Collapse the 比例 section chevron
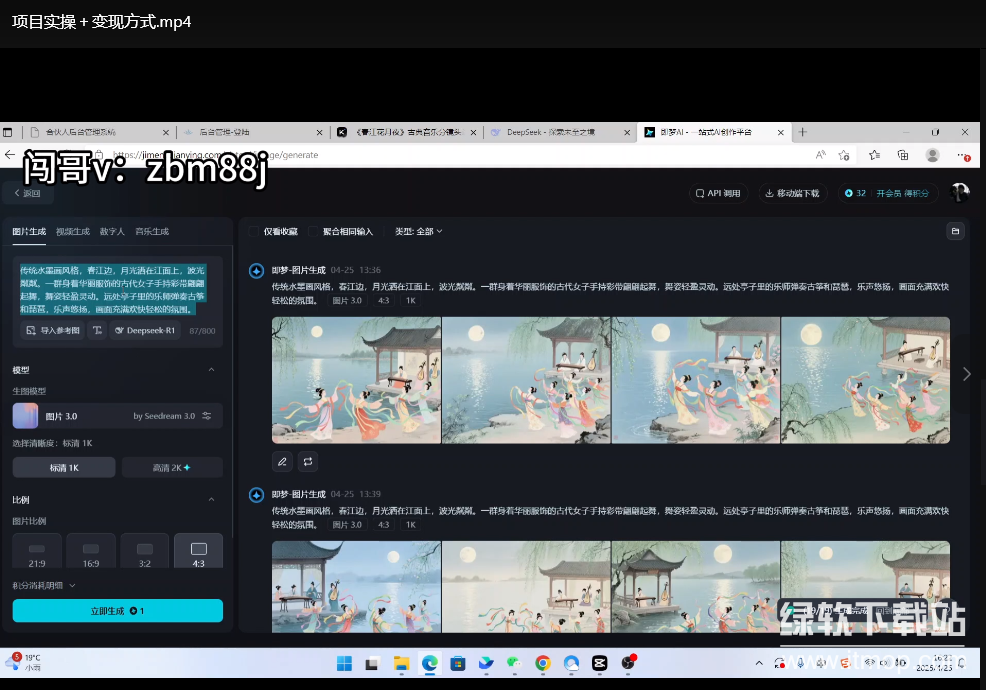 [211, 499]
